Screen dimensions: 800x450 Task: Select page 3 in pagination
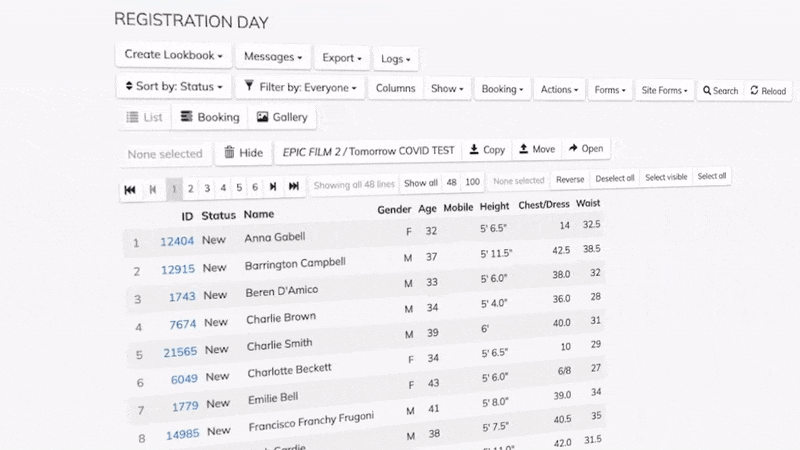point(207,187)
